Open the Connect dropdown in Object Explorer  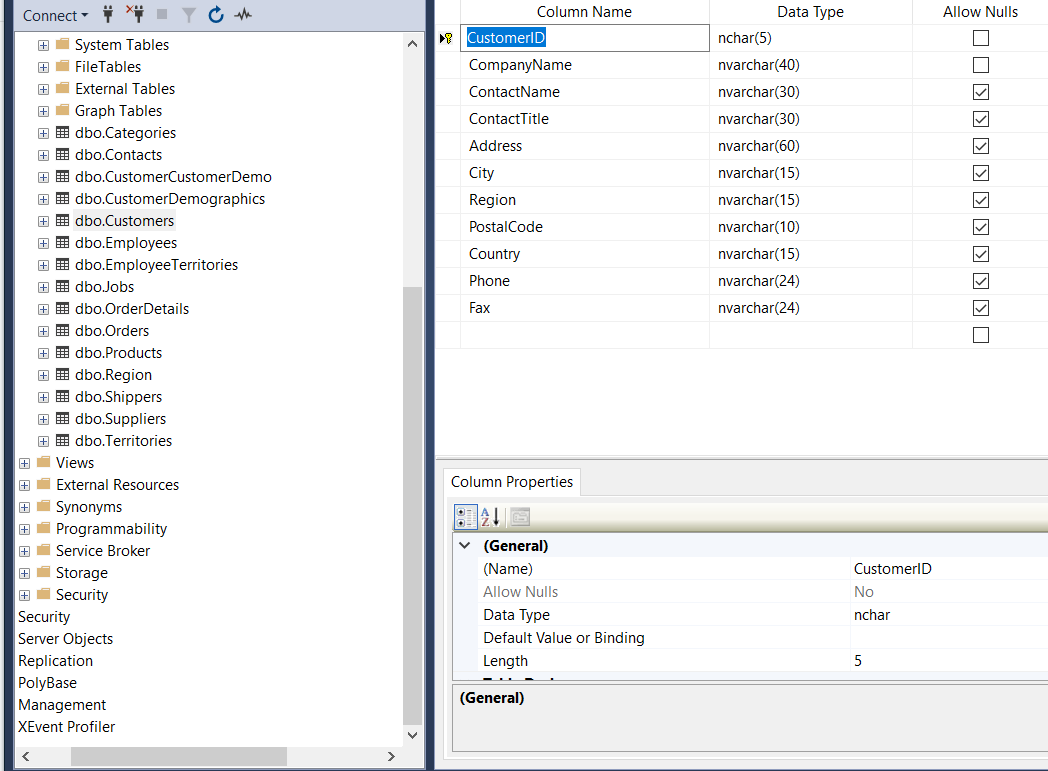pos(55,15)
